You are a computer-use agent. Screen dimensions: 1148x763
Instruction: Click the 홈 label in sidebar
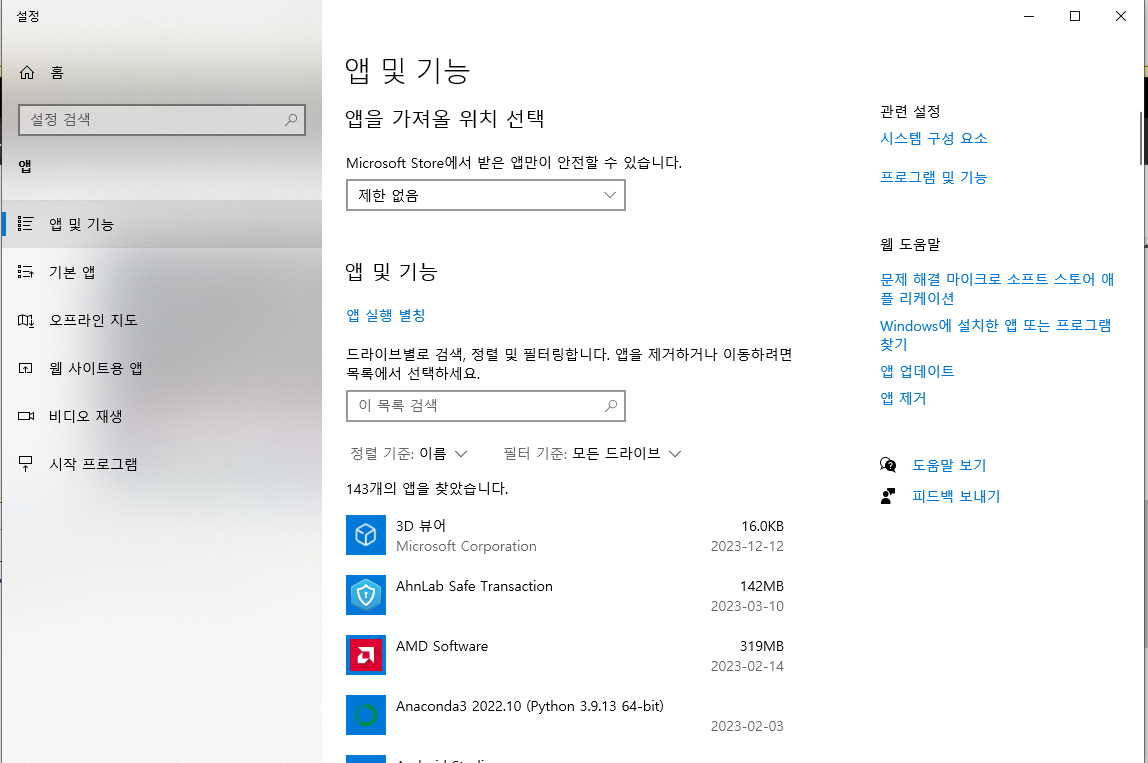(x=57, y=72)
